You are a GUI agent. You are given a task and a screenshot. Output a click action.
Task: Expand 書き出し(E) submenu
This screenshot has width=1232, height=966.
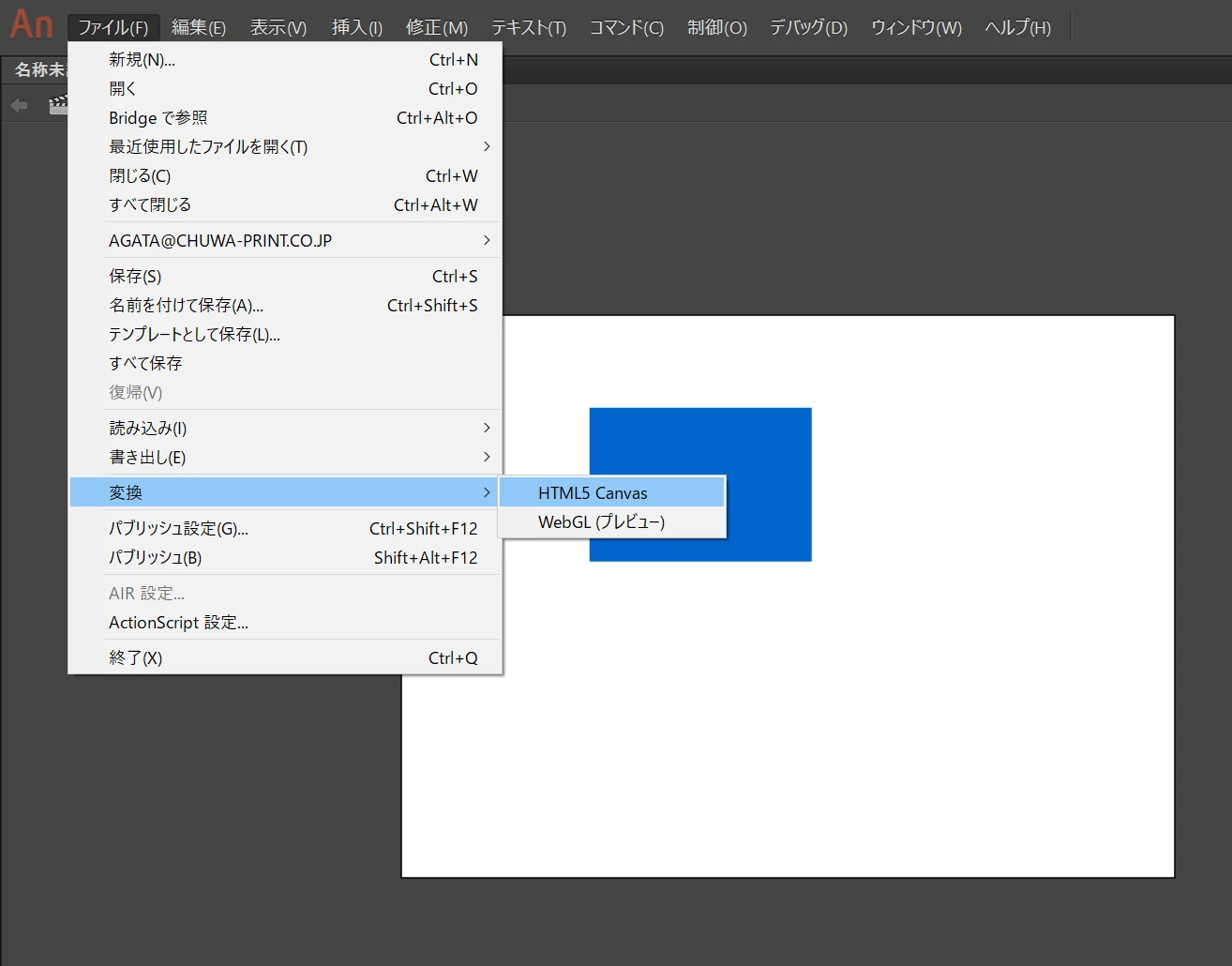[286, 458]
